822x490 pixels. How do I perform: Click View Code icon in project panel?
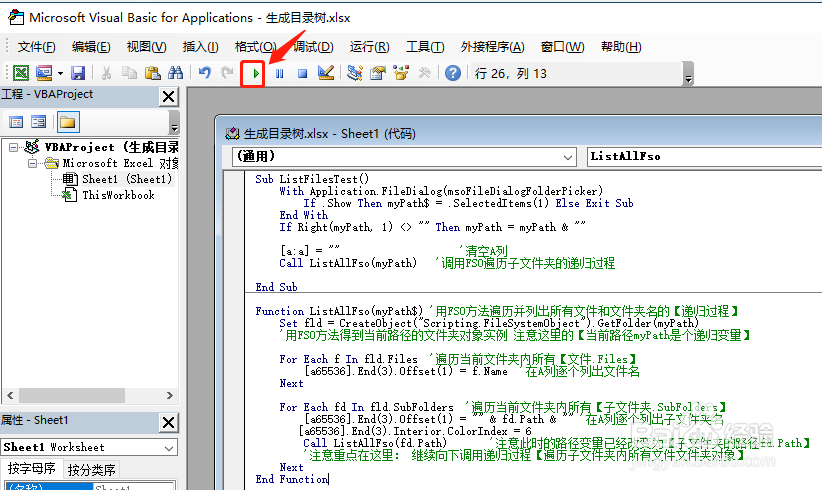(x=16, y=122)
